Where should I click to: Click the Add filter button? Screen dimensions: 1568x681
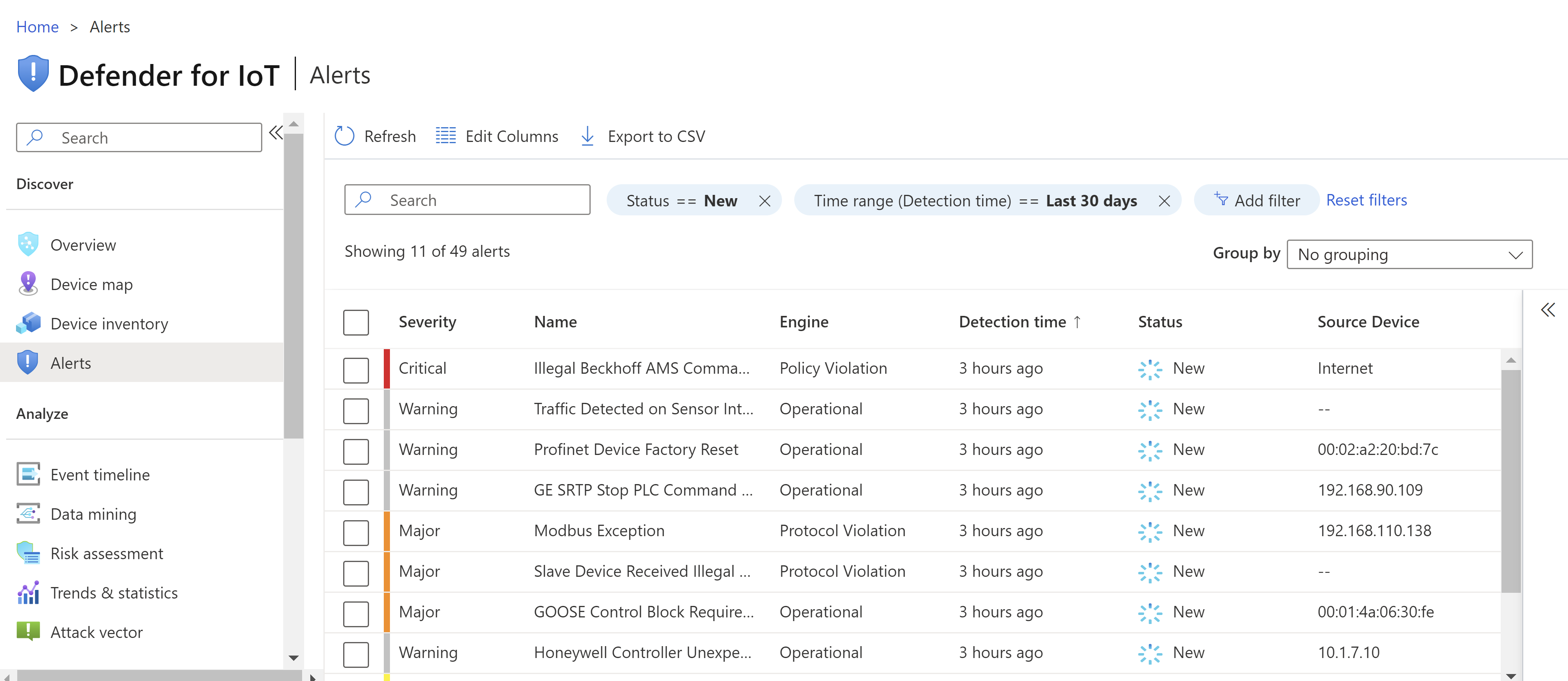[x=1256, y=200]
